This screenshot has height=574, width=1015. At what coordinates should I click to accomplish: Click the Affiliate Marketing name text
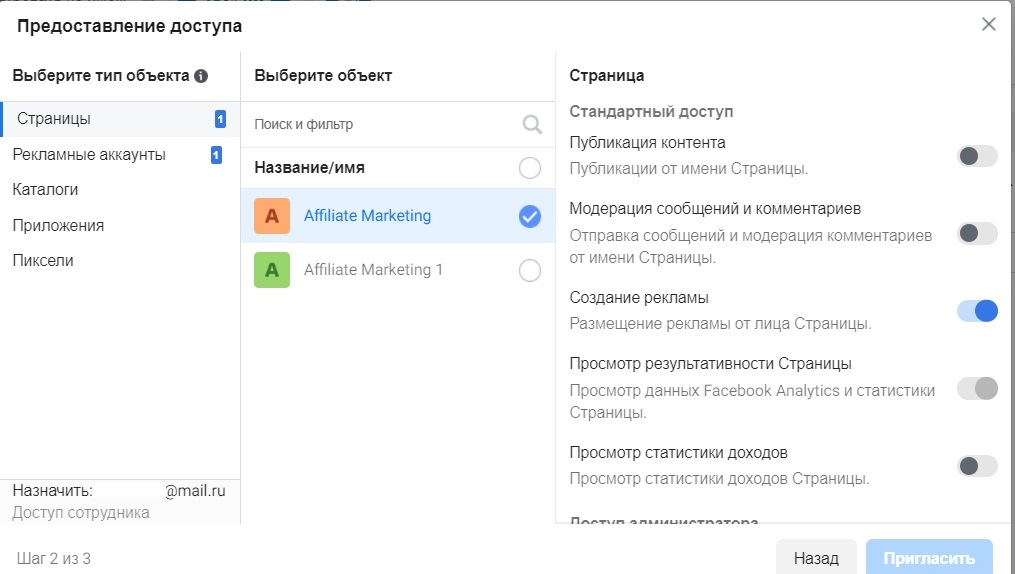click(x=367, y=216)
